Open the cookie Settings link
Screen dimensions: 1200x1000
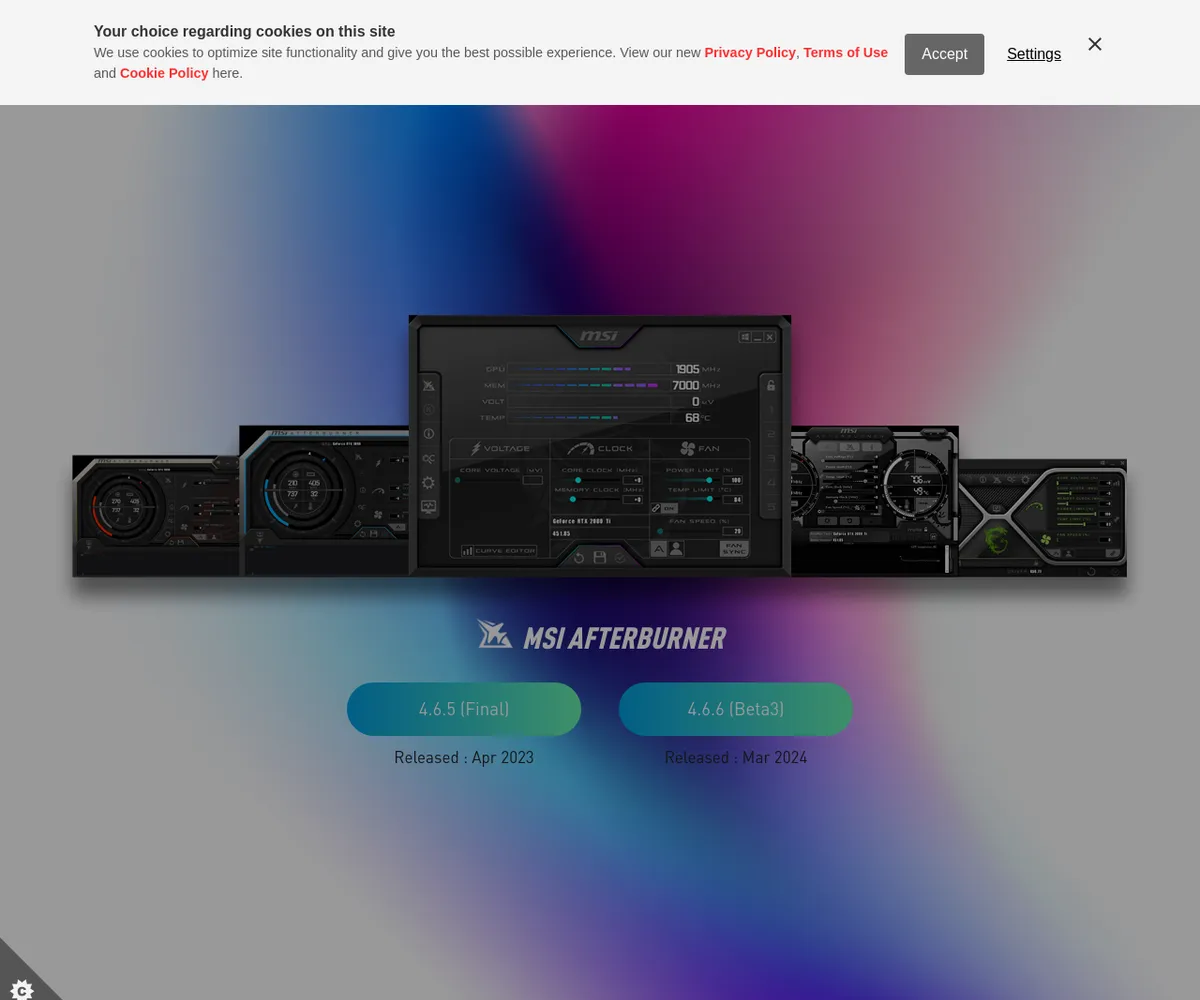click(x=1033, y=54)
